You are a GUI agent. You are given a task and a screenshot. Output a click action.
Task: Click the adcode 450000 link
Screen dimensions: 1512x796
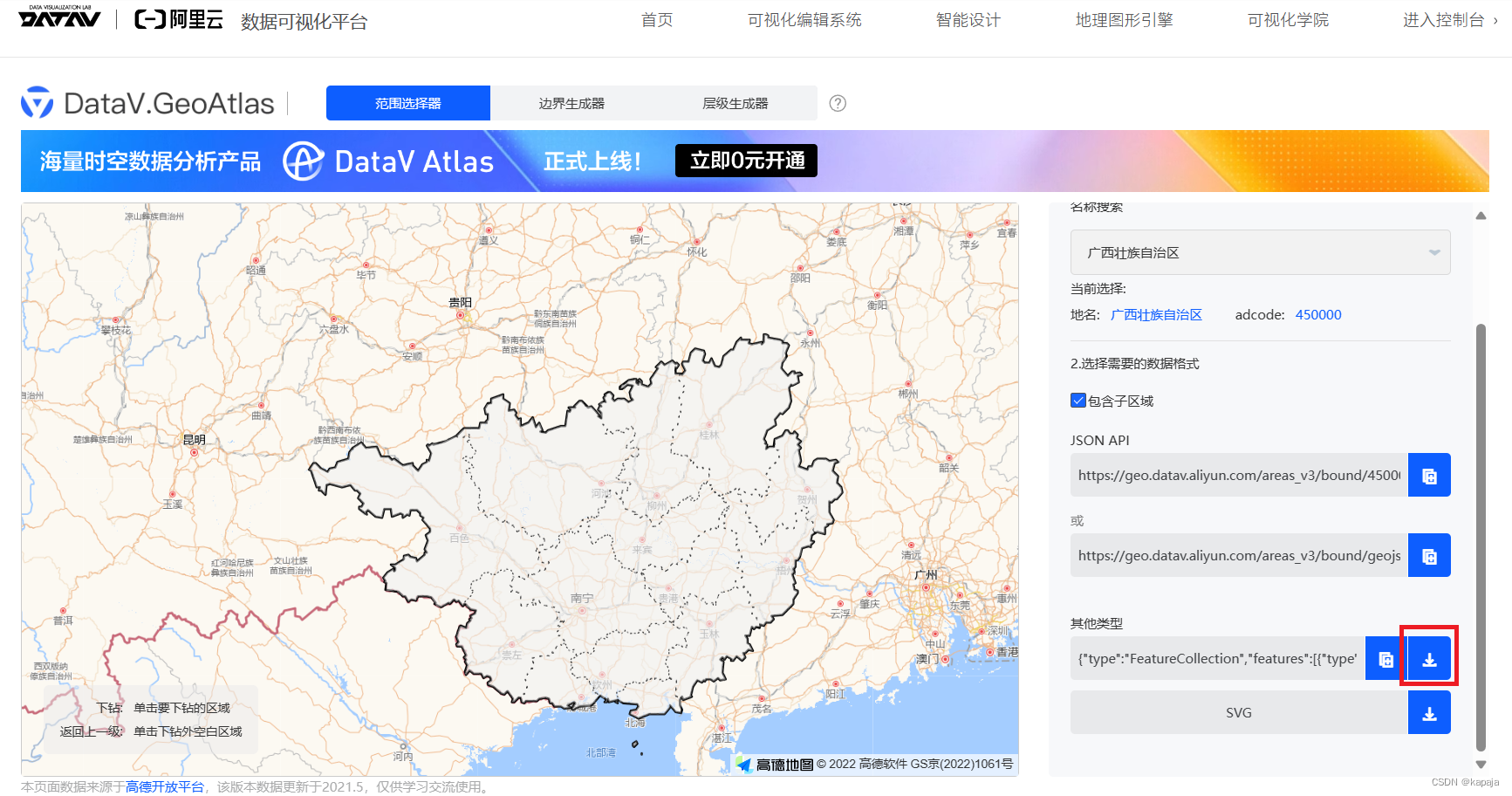pos(1318,314)
